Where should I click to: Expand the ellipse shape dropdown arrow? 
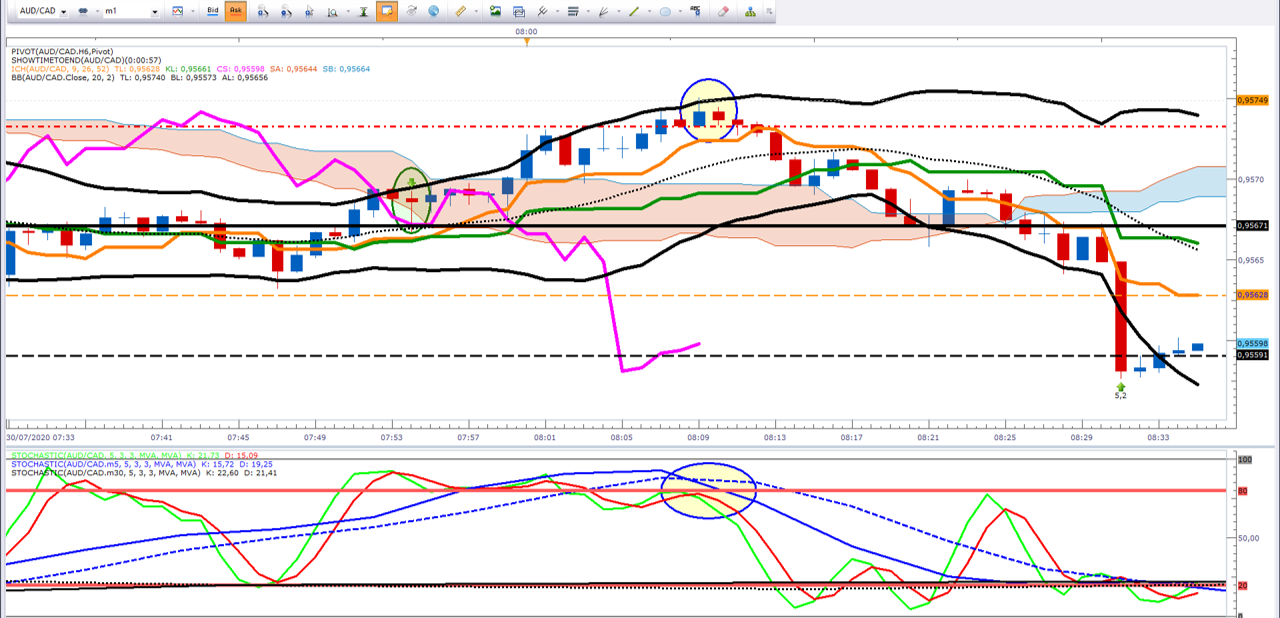pos(680,11)
